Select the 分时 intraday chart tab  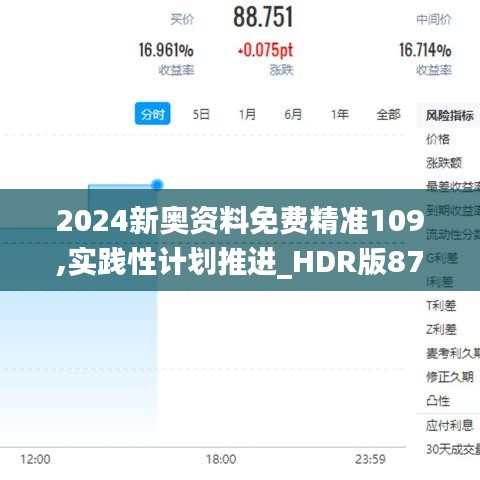pos(152,114)
